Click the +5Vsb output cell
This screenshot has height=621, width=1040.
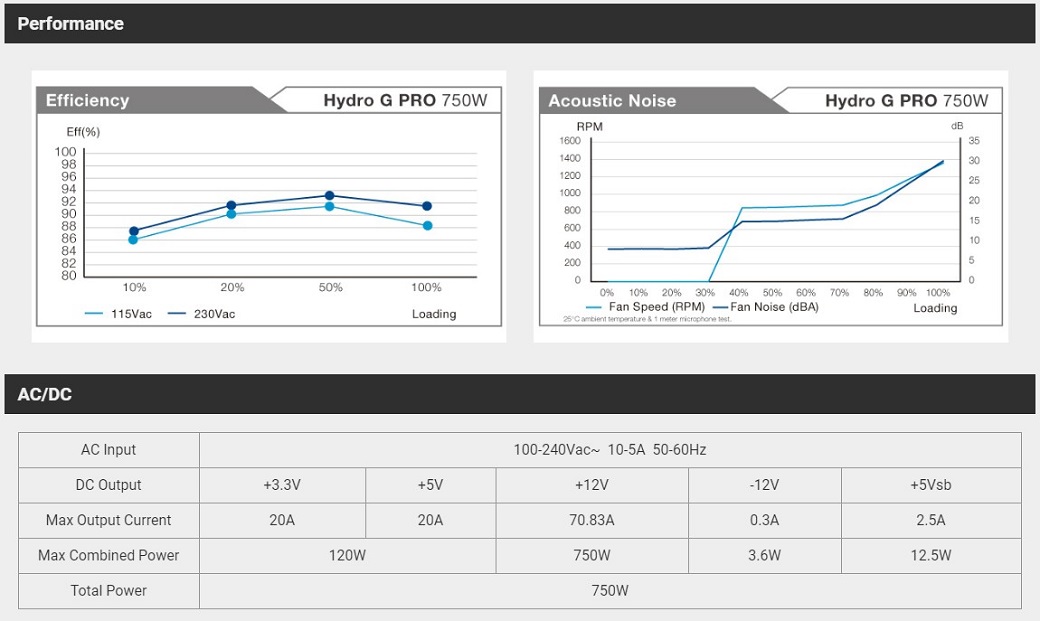(x=931, y=485)
